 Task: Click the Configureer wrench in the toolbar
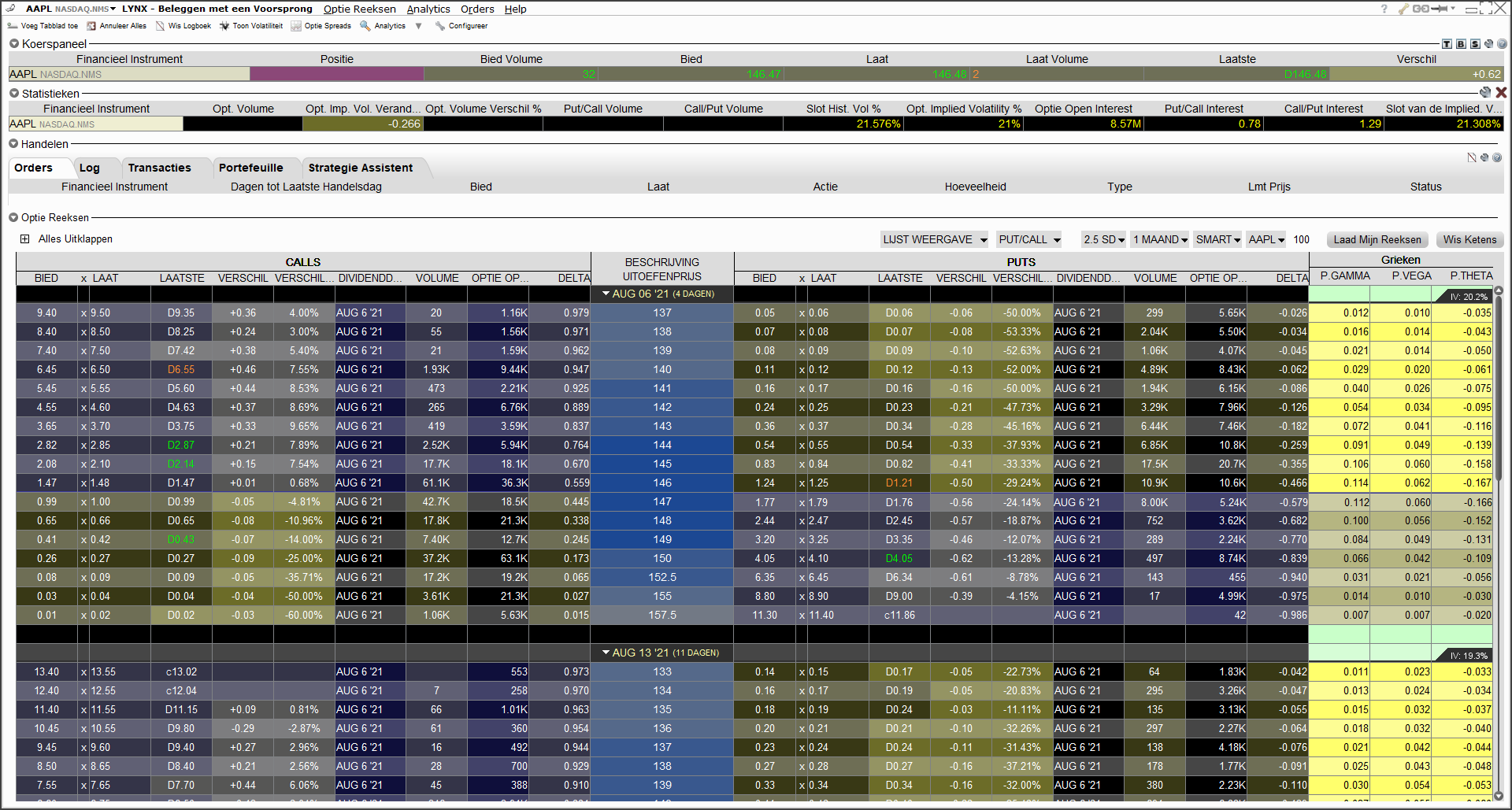440,26
